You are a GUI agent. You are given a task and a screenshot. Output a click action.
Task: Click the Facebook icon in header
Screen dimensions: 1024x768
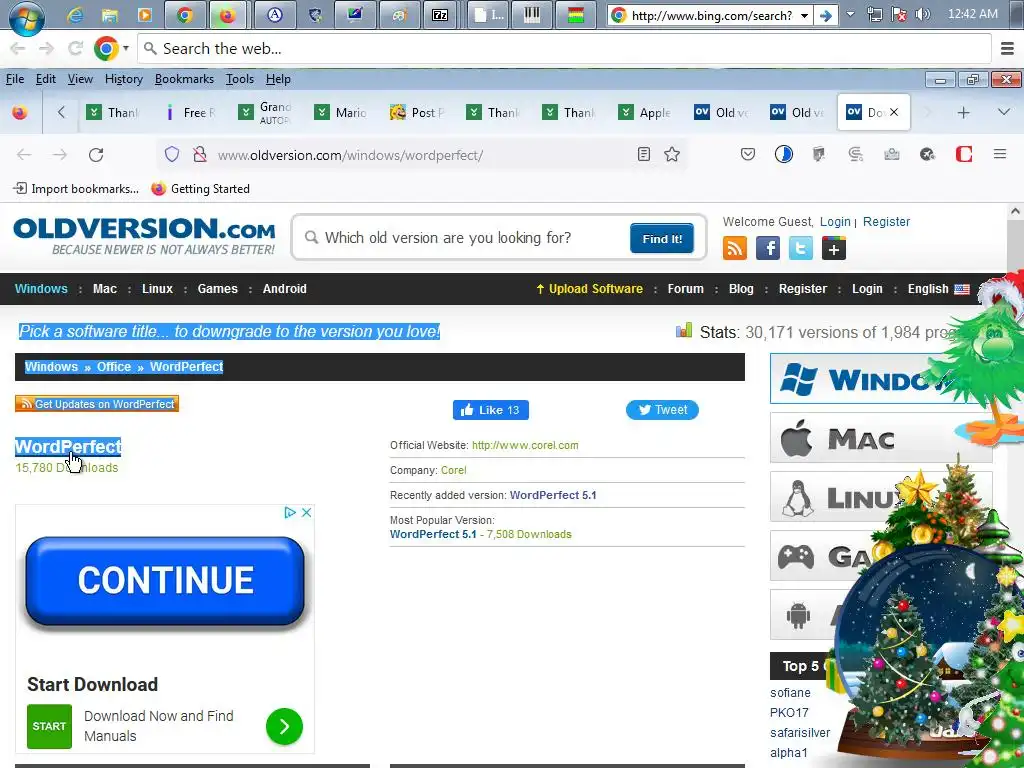[x=768, y=249]
